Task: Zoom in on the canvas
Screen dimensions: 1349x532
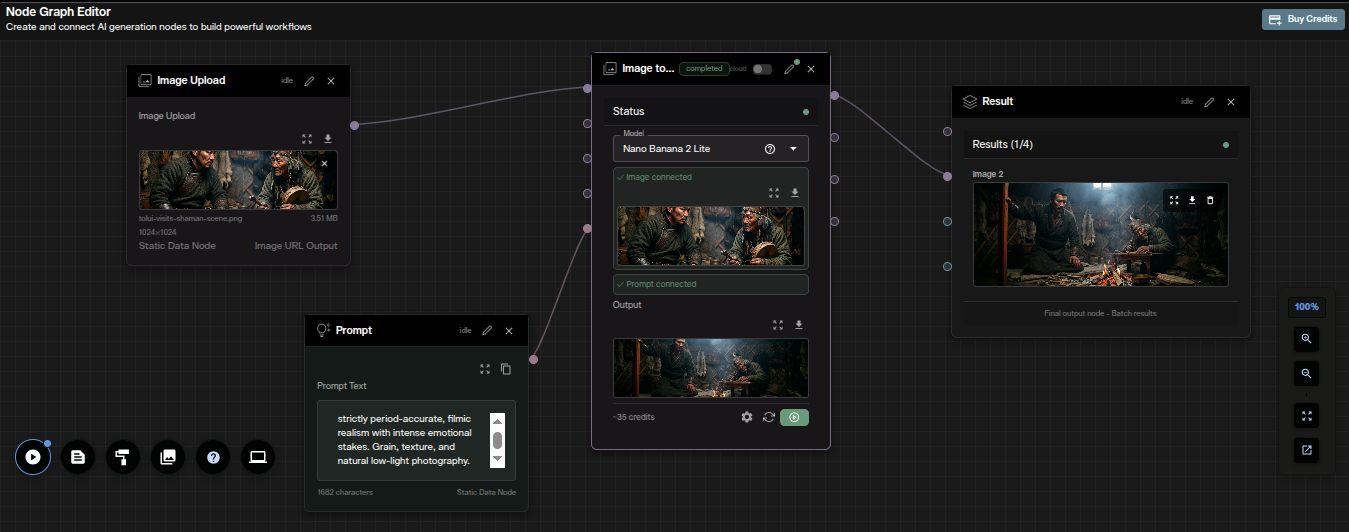Action: pyautogui.click(x=1306, y=339)
